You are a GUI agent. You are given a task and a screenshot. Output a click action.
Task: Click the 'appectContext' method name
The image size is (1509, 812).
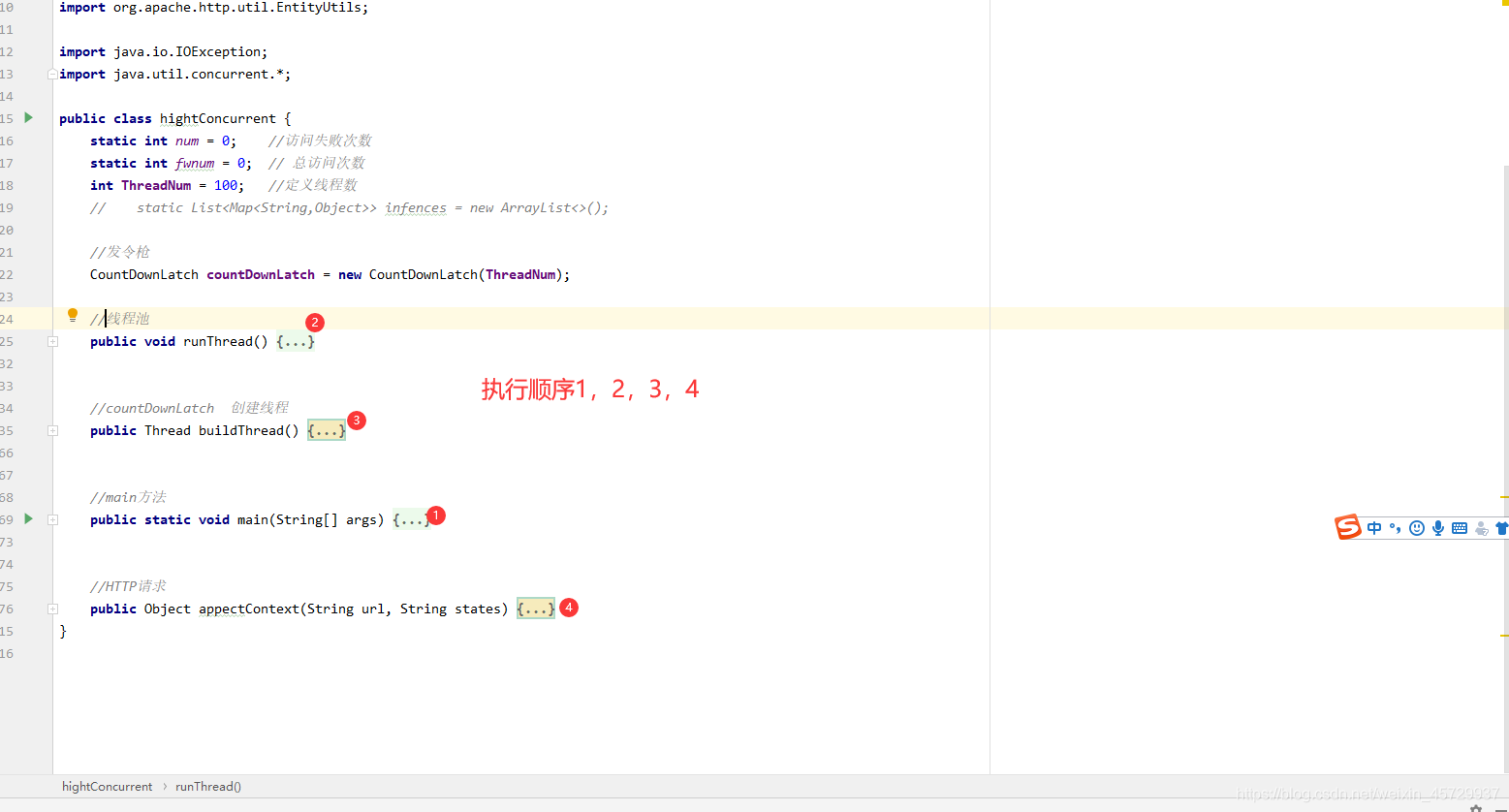point(249,609)
